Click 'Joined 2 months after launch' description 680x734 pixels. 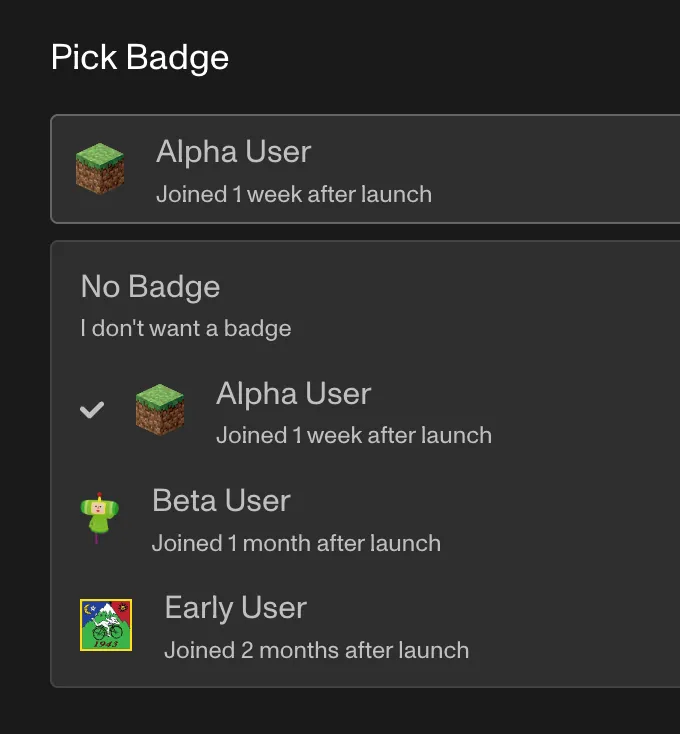(x=316, y=651)
